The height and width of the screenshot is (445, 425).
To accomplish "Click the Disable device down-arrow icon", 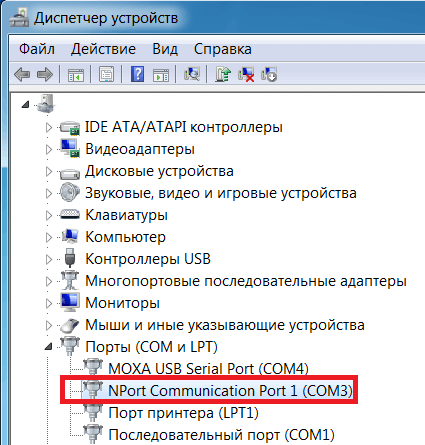I will point(269,74).
